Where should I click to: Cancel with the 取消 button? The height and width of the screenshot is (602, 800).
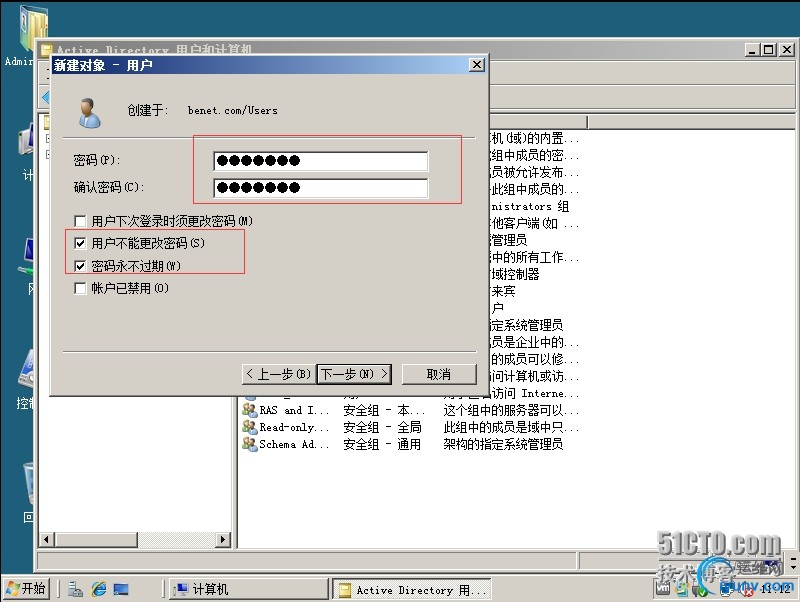coord(439,374)
